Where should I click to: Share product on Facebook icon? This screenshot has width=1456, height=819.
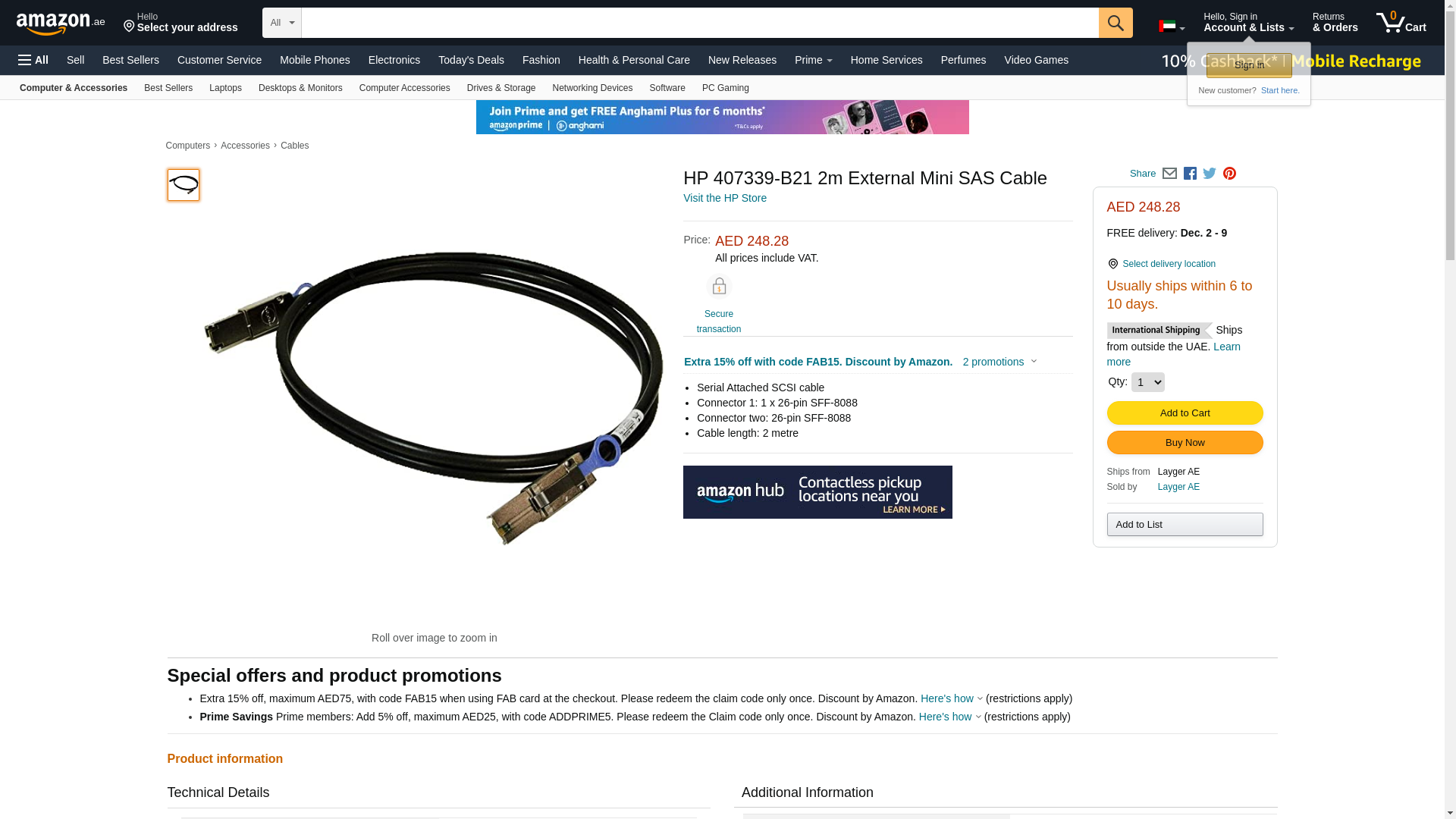[x=1190, y=174]
